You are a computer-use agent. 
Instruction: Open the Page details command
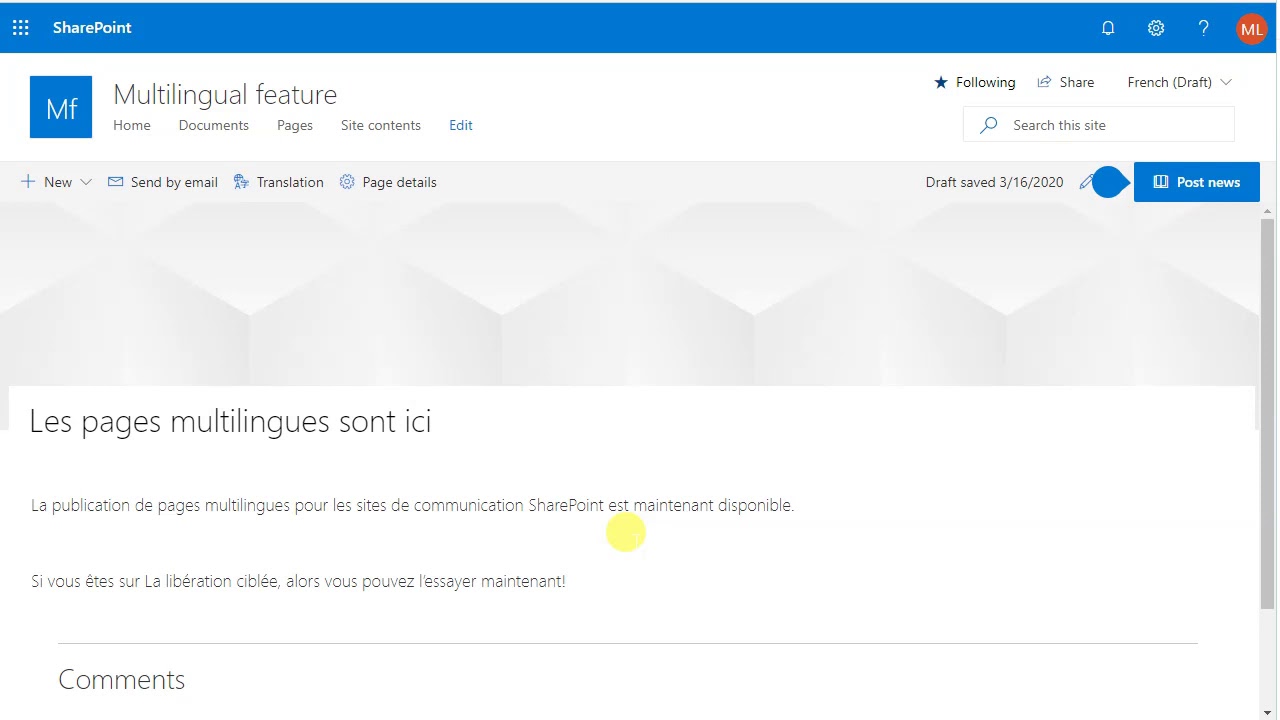pyautogui.click(x=388, y=182)
